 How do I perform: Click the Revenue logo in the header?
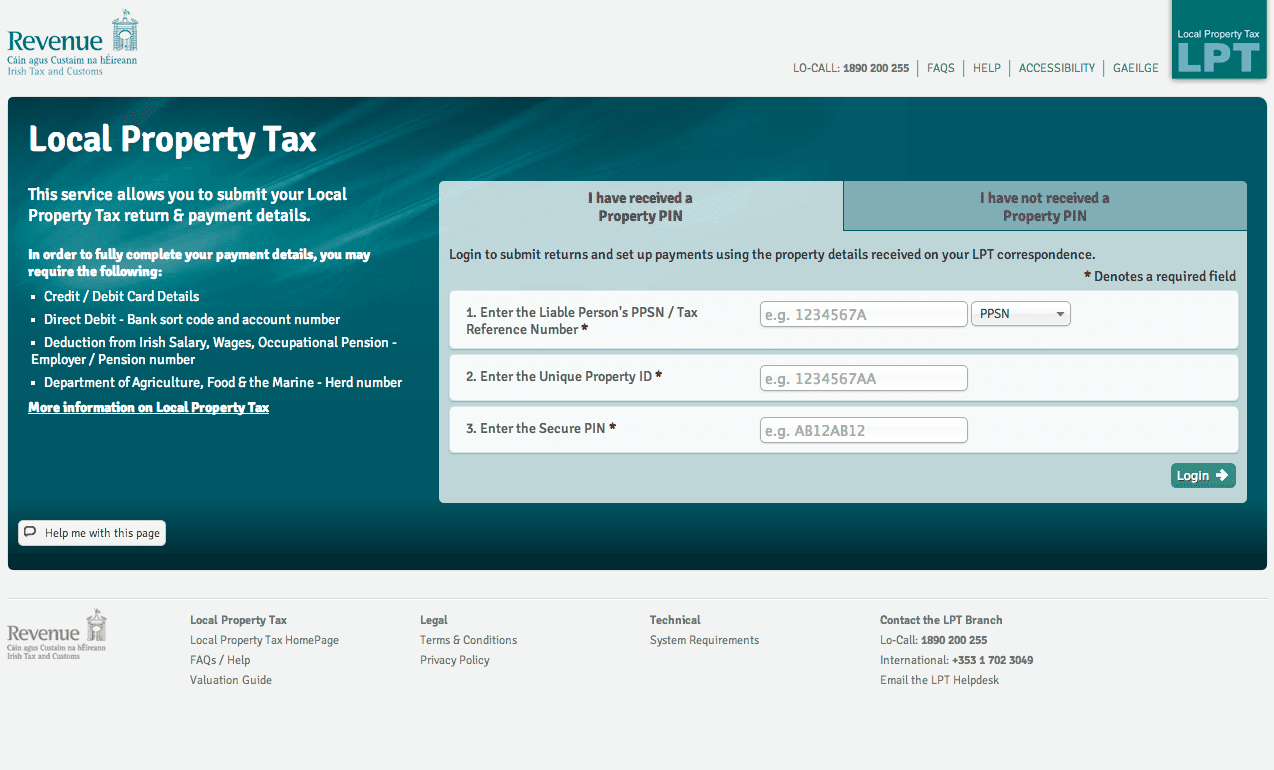click(71, 40)
